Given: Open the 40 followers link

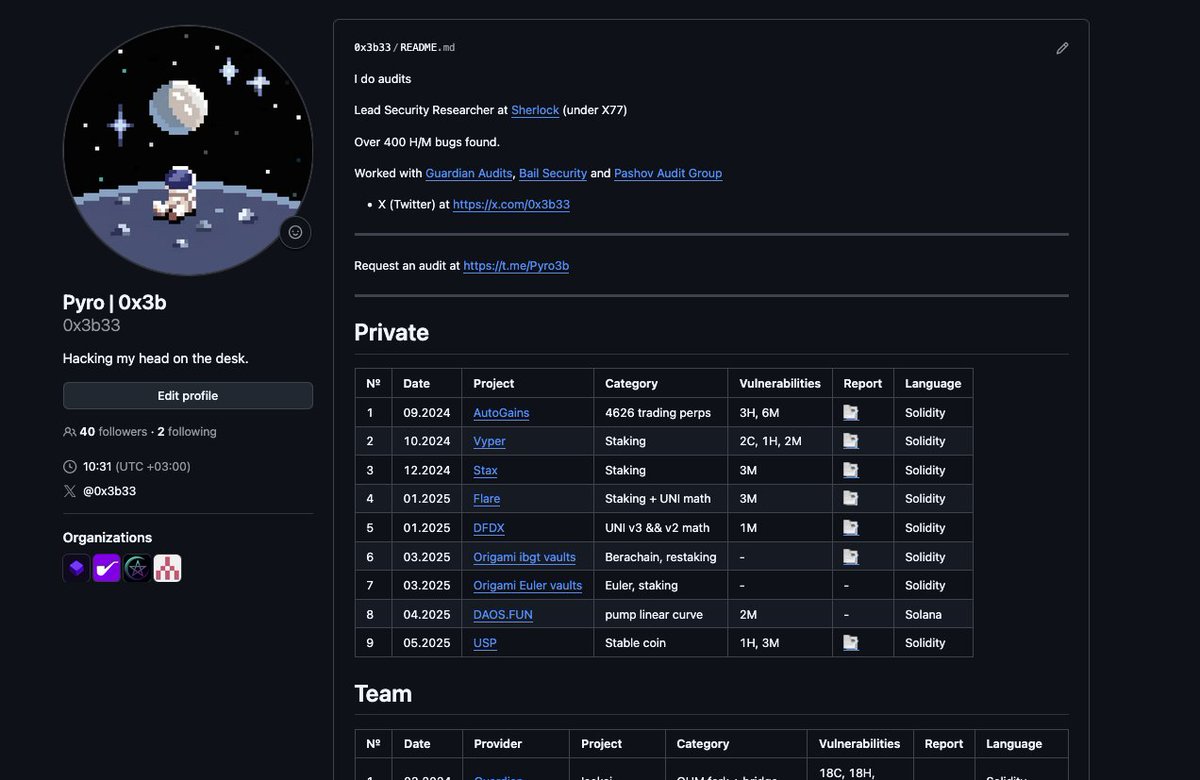Looking at the screenshot, I should (x=113, y=432).
